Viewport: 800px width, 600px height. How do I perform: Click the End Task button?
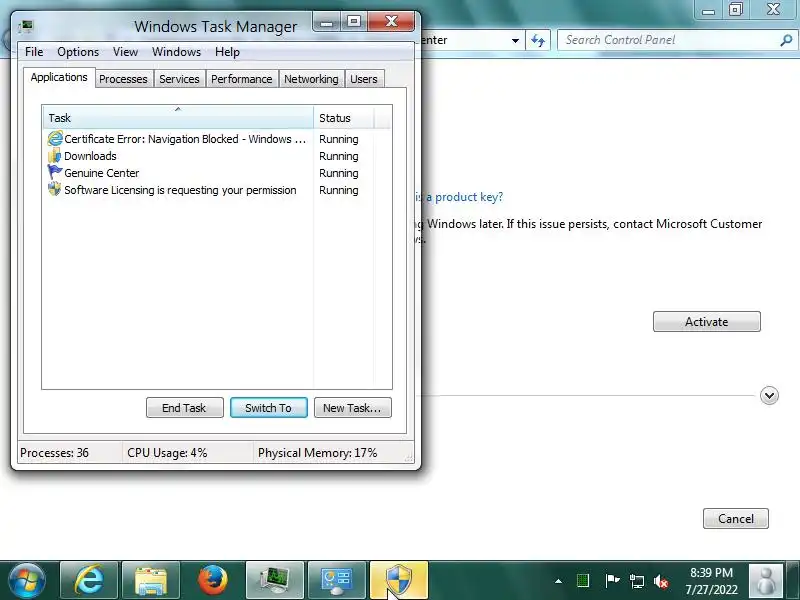(185, 408)
